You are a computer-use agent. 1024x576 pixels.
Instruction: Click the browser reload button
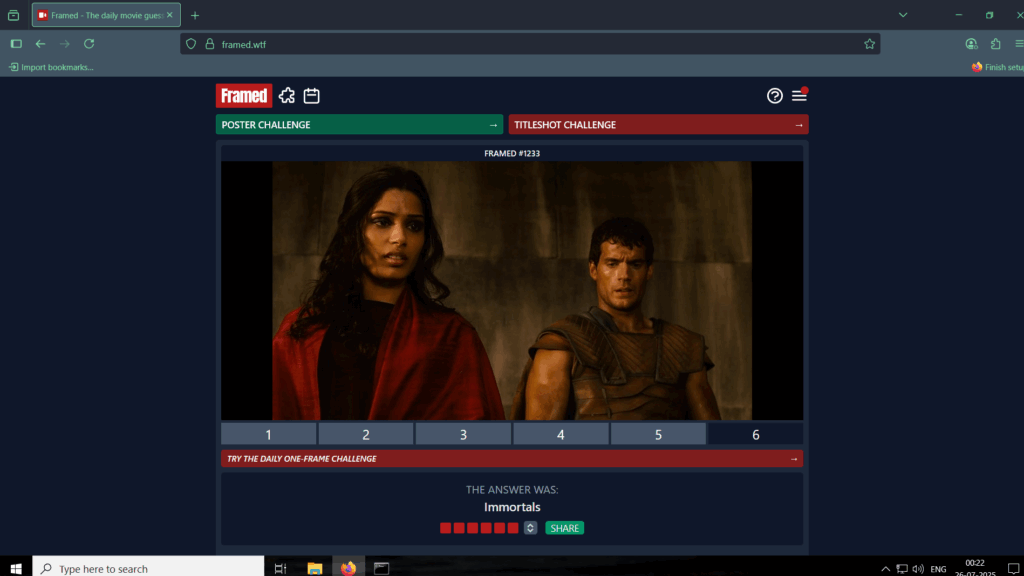coord(89,44)
